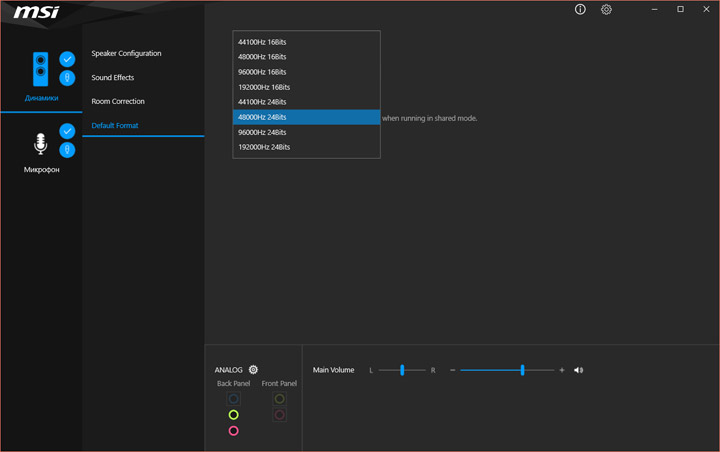Choose 192000Hz 24Bits from the format list
The height and width of the screenshot is (452, 720).
pyautogui.click(x=264, y=147)
